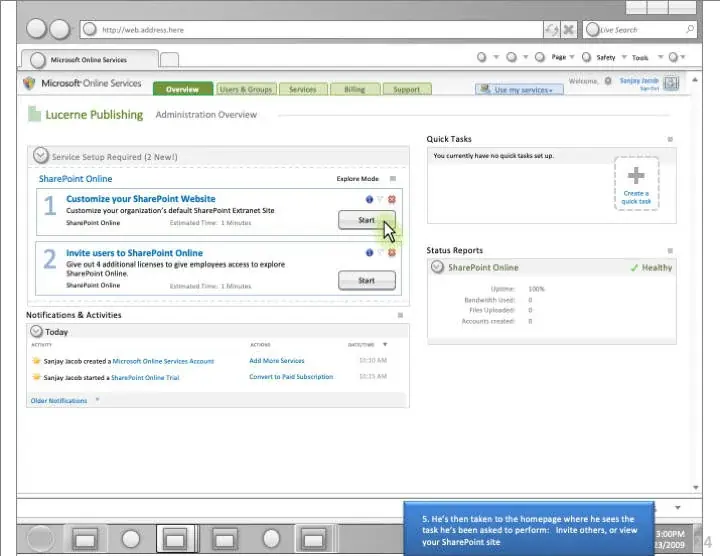Toggle the Explore Mode switch

[393, 179]
